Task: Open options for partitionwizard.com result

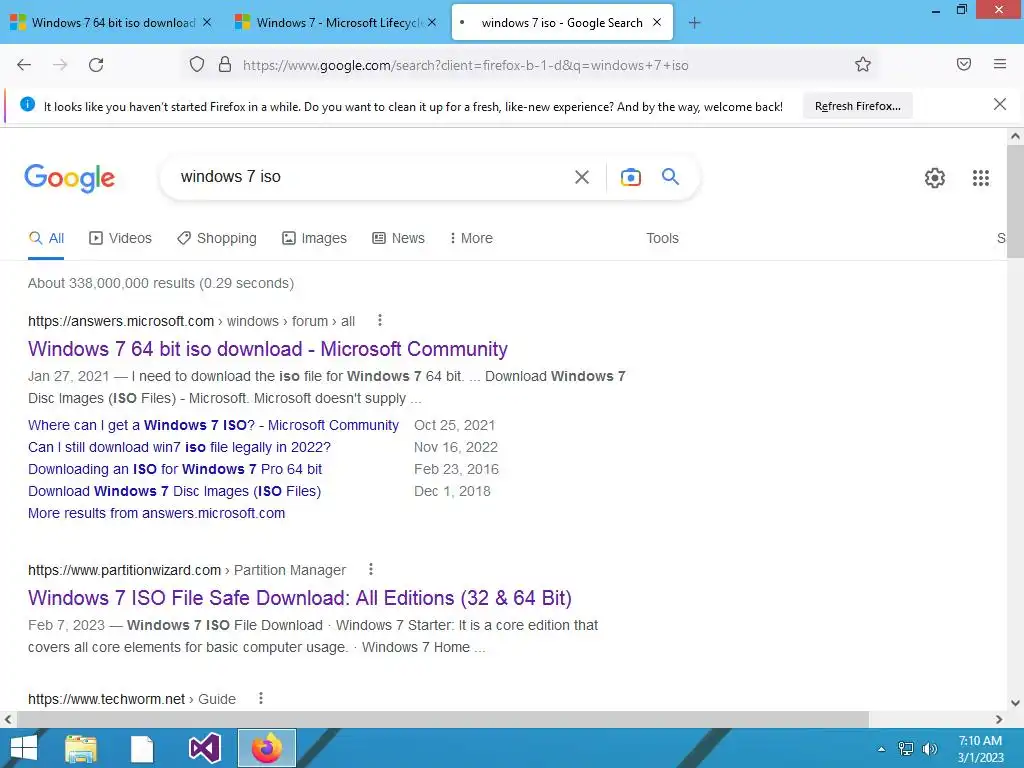Action: point(370,569)
